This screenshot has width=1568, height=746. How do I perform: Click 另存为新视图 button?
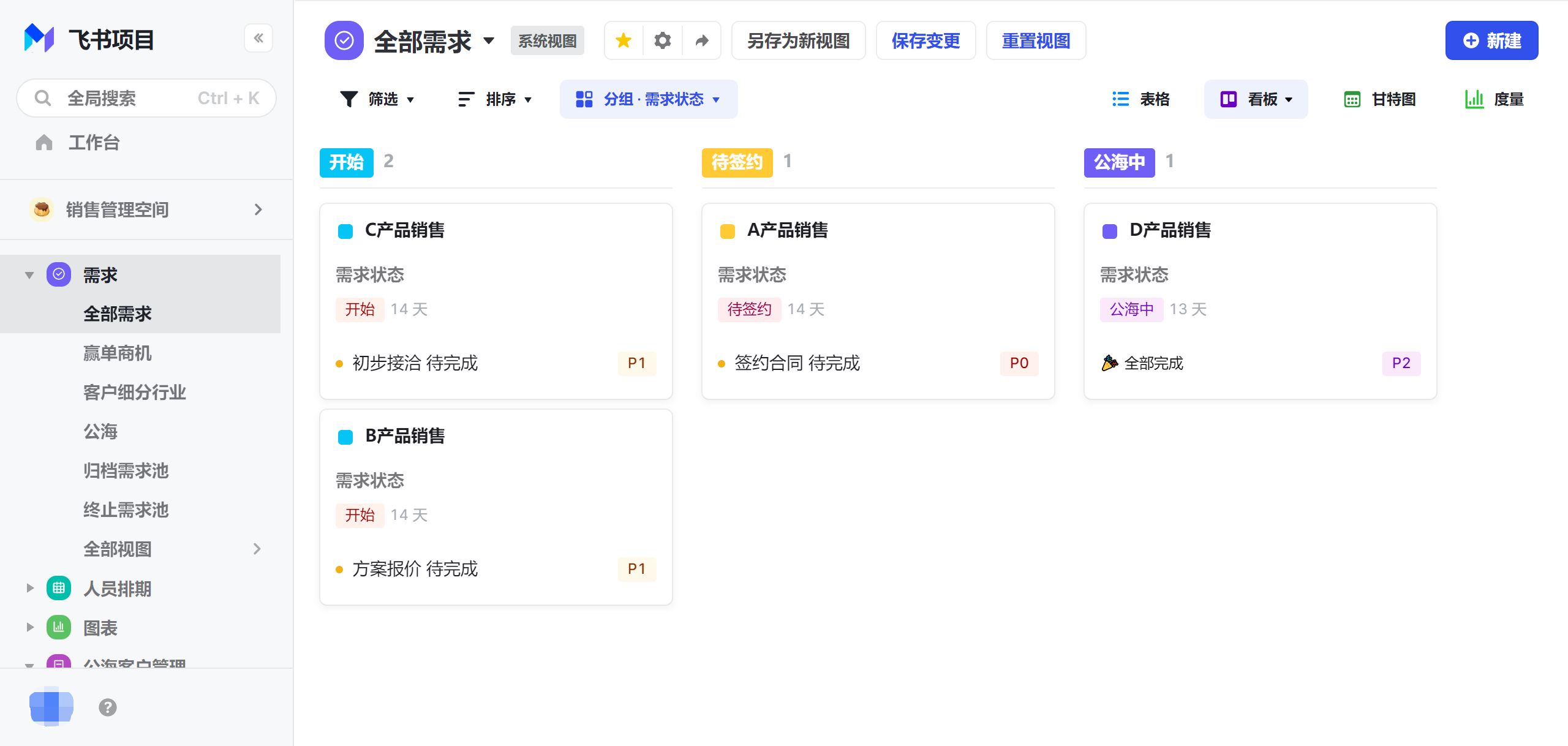(798, 40)
